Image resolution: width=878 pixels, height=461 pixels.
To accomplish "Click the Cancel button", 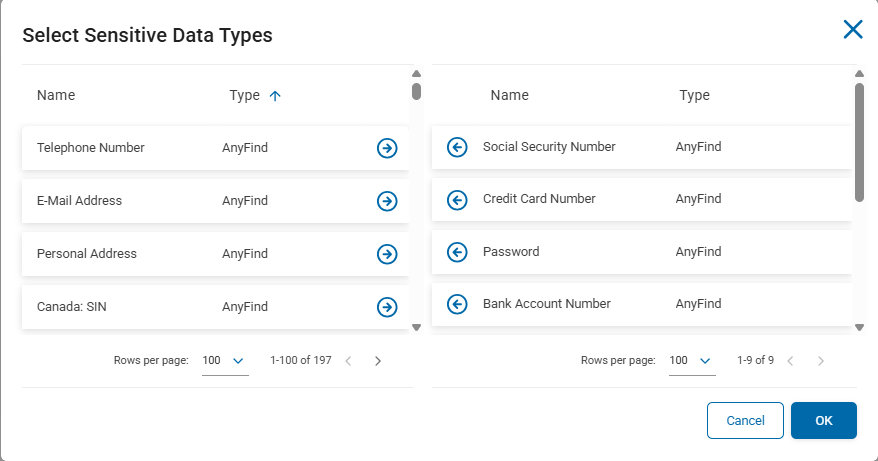I will click(x=745, y=421).
